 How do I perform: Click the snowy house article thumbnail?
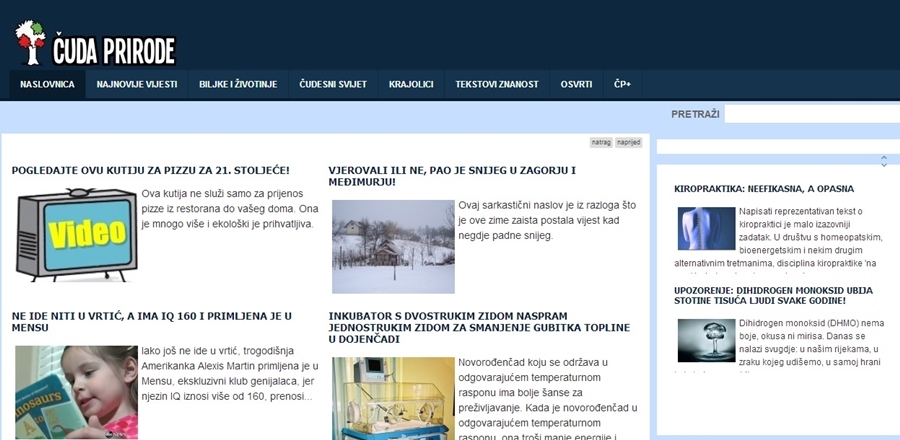point(393,246)
